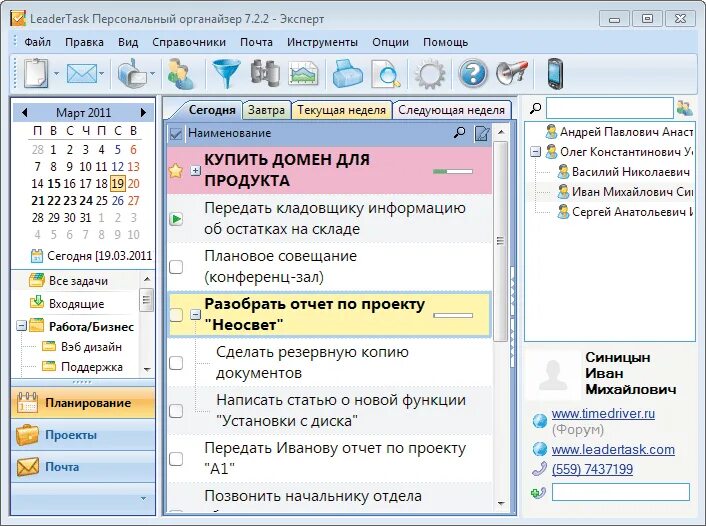Collapse the Работа/Бизнес tree node
Screen dimensions: 706x526
21,326
